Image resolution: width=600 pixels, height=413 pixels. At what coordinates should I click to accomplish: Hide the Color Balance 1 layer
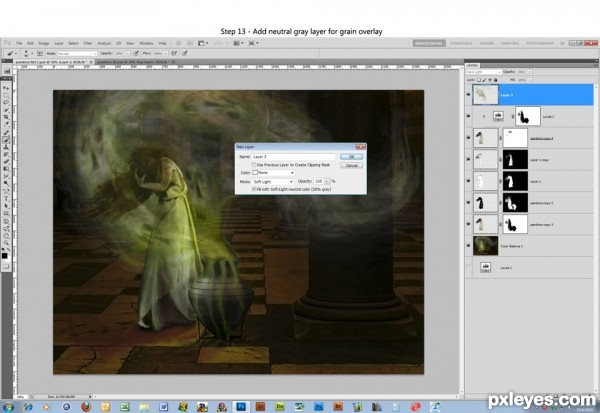coord(469,246)
